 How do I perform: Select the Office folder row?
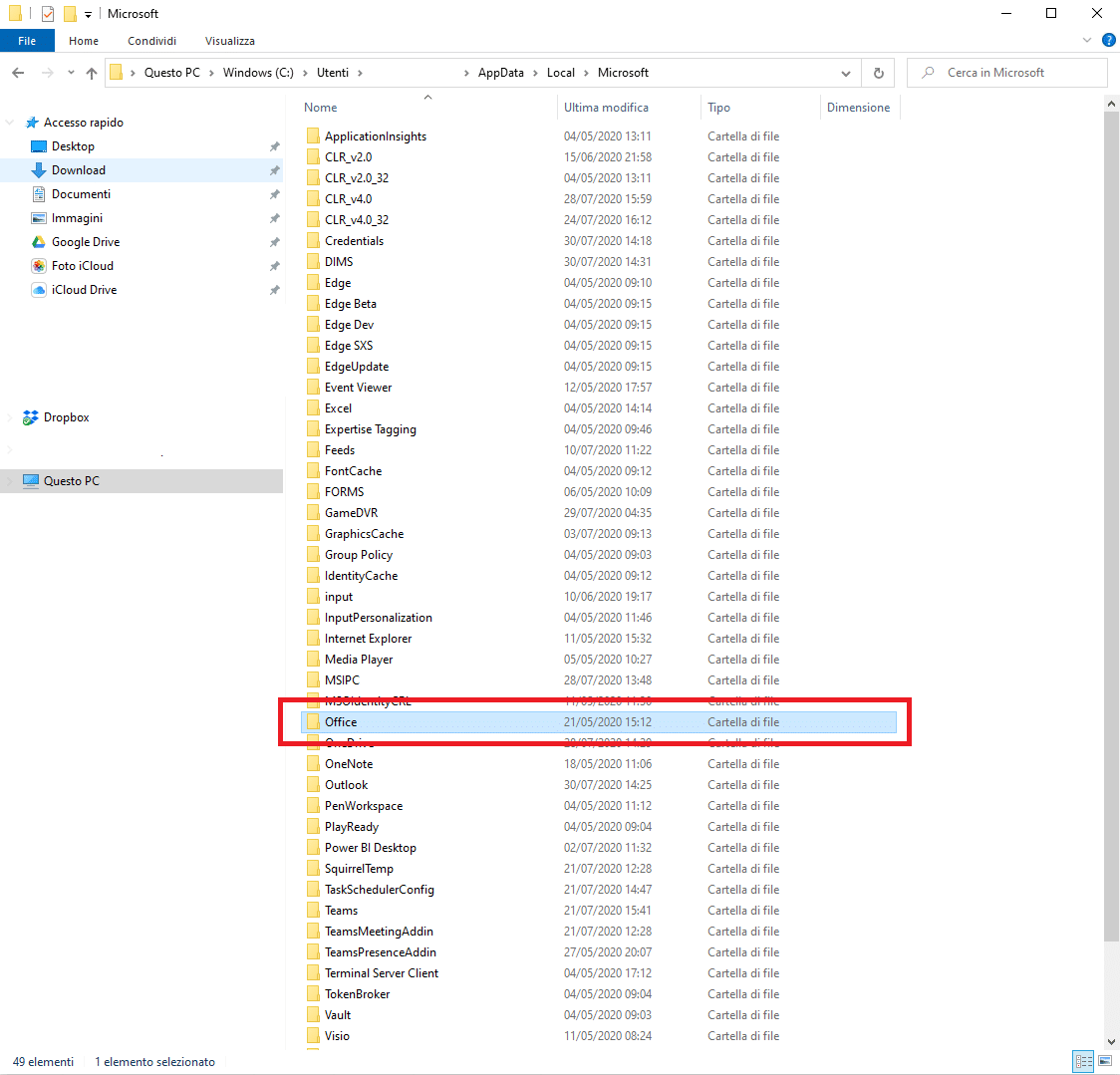coord(599,722)
